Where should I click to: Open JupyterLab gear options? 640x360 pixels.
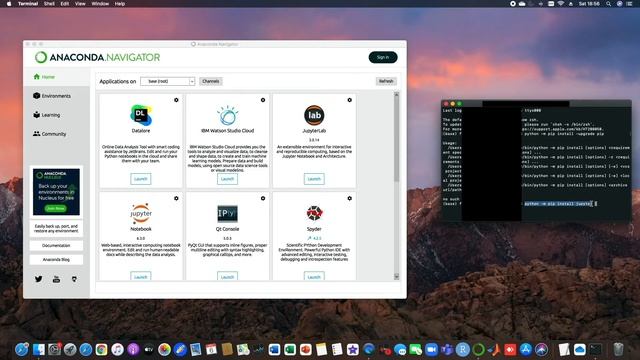click(349, 100)
